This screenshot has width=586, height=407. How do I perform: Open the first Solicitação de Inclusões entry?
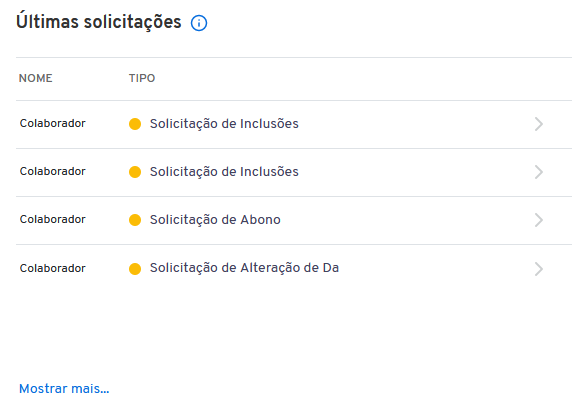(x=224, y=124)
